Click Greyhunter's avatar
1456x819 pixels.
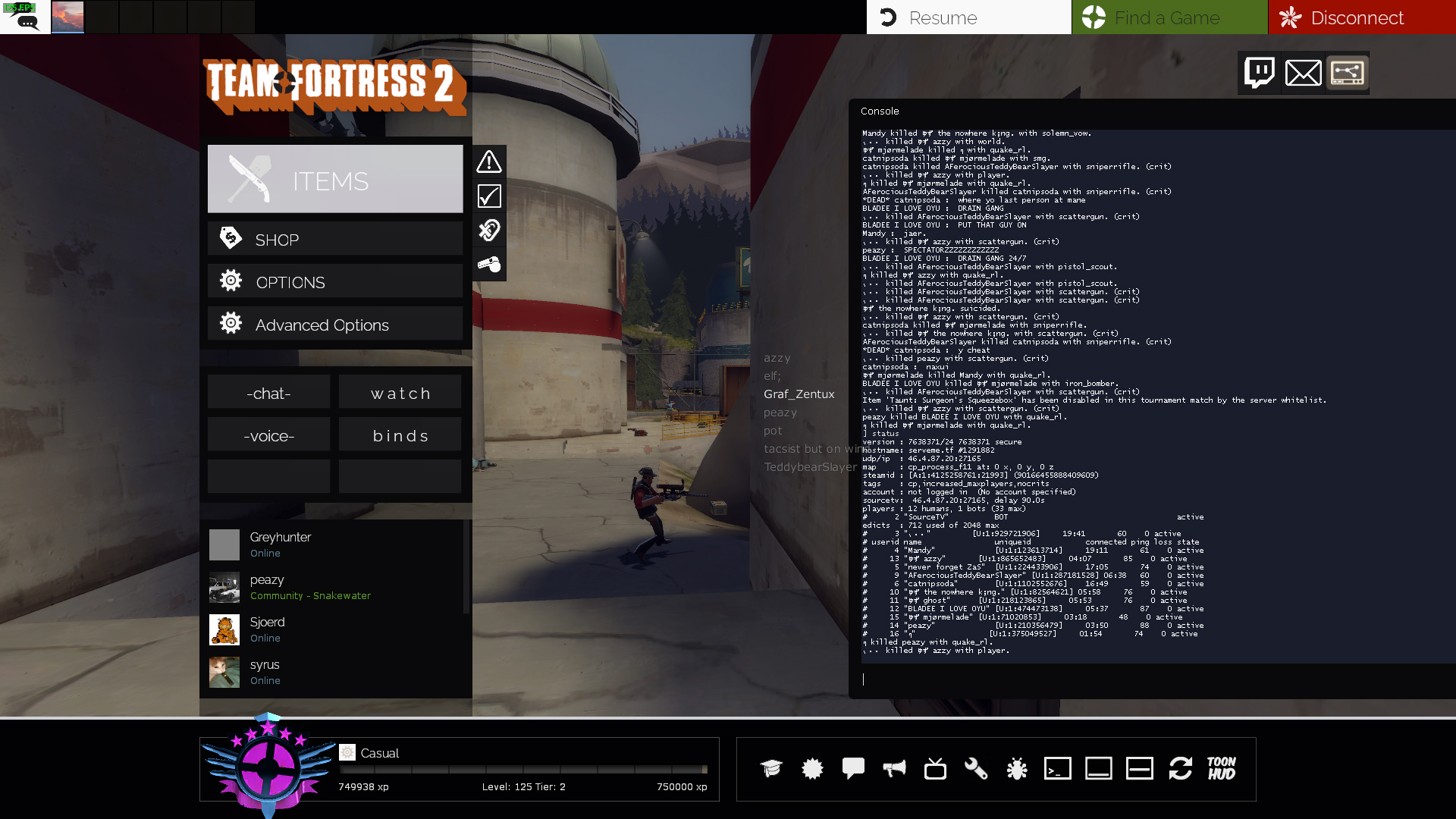[x=224, y=544]
